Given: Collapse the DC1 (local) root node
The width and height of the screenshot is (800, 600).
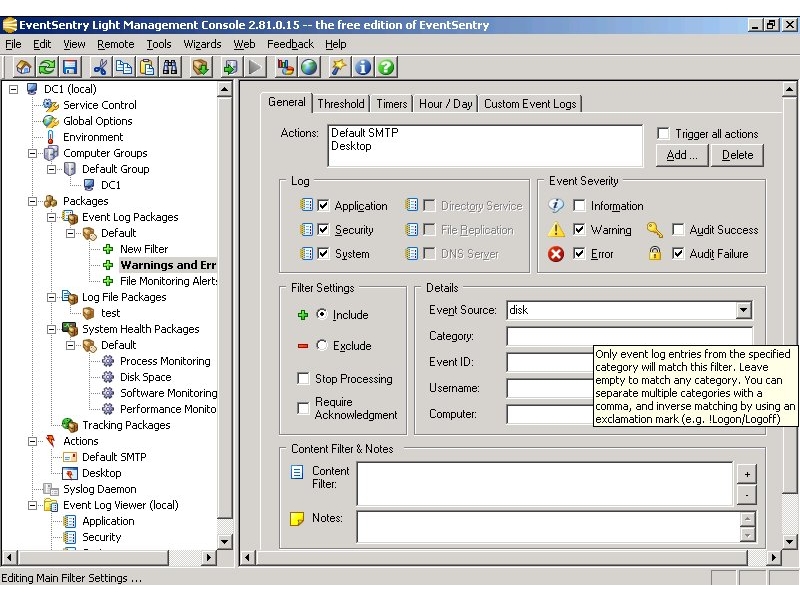Looking at the screenshot, I should (x=14, y=89).
